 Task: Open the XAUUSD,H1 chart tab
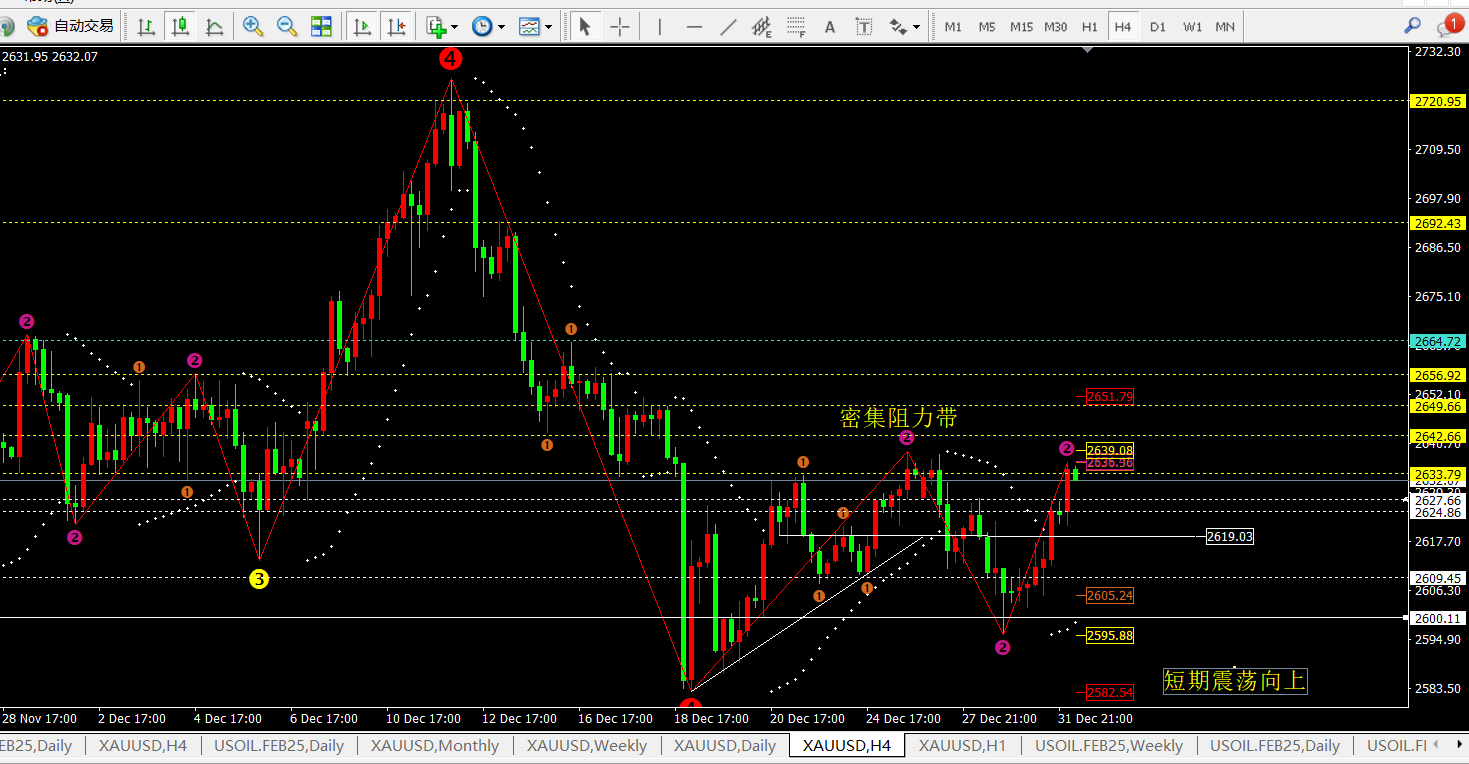pyautogui.click(x=964, y=745)
